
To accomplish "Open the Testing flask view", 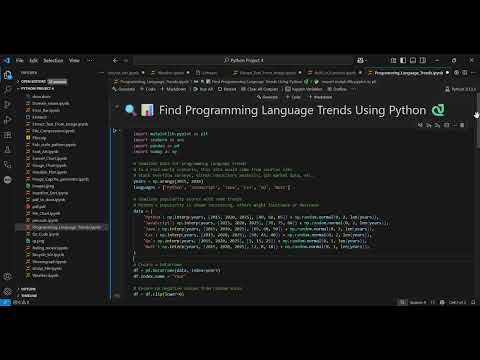I will tap(8, 150).
